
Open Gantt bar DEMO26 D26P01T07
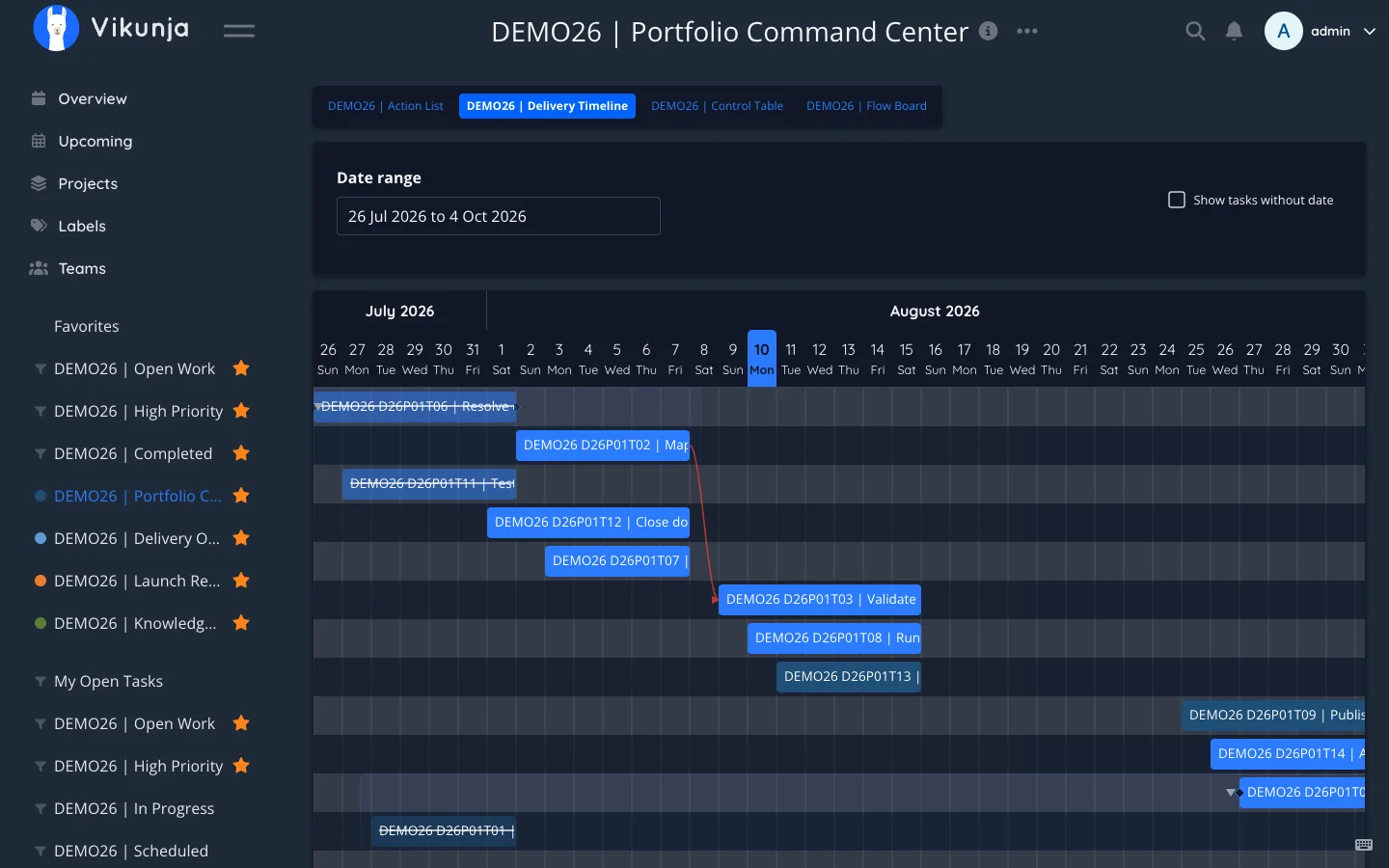tap(617, 561)
